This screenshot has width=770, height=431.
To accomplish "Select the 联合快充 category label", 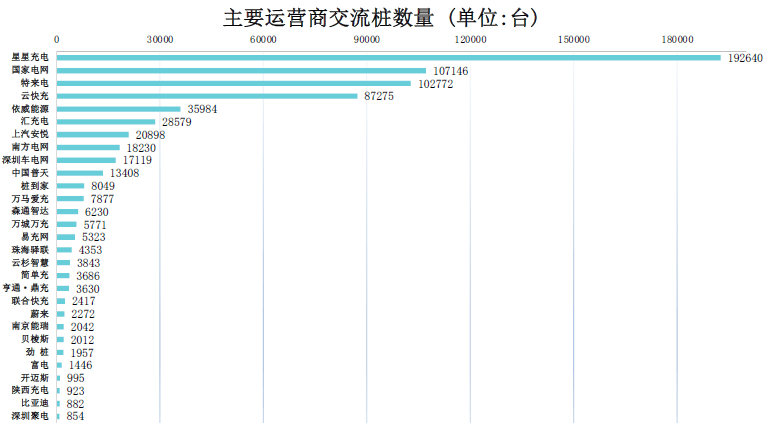I will tap(30, 301).
